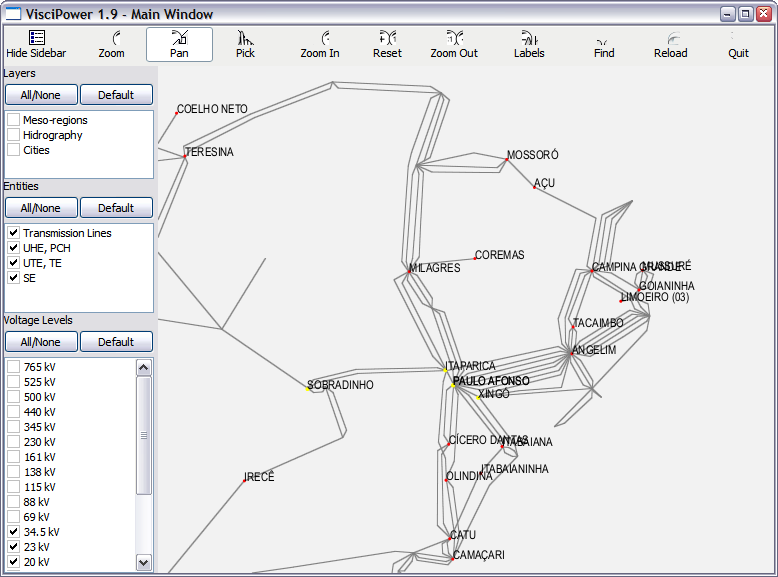Select the Zoom tool
The height and width of the screenshot is (577, 778).
(111, 45)
